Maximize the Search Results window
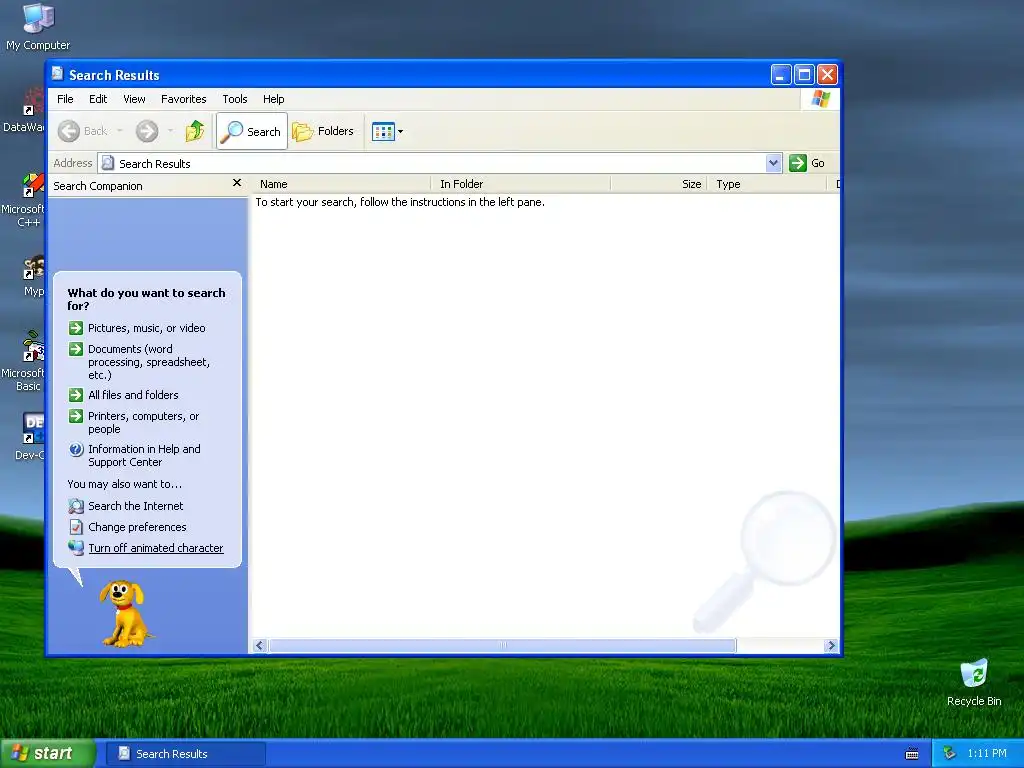This screenshot has height=768, width=1024. pos(804,74)
